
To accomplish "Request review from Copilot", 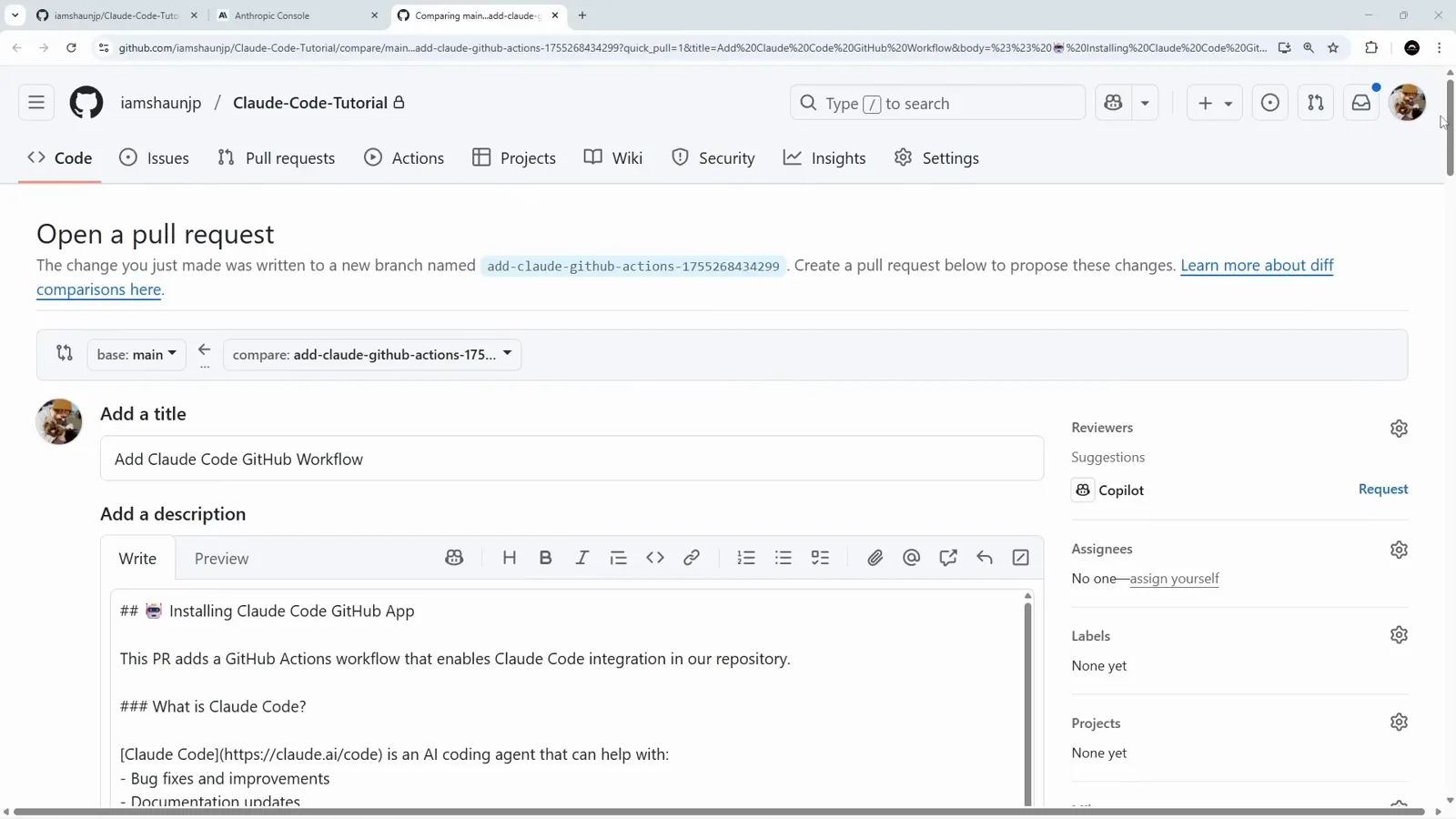I will click(x=1383, y=489).
